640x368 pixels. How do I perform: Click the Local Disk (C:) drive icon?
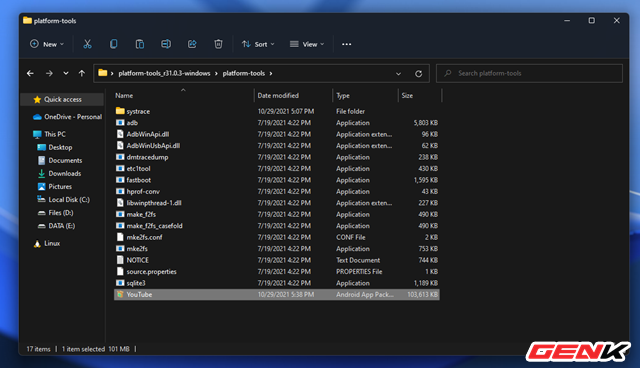tap(41, 200)
